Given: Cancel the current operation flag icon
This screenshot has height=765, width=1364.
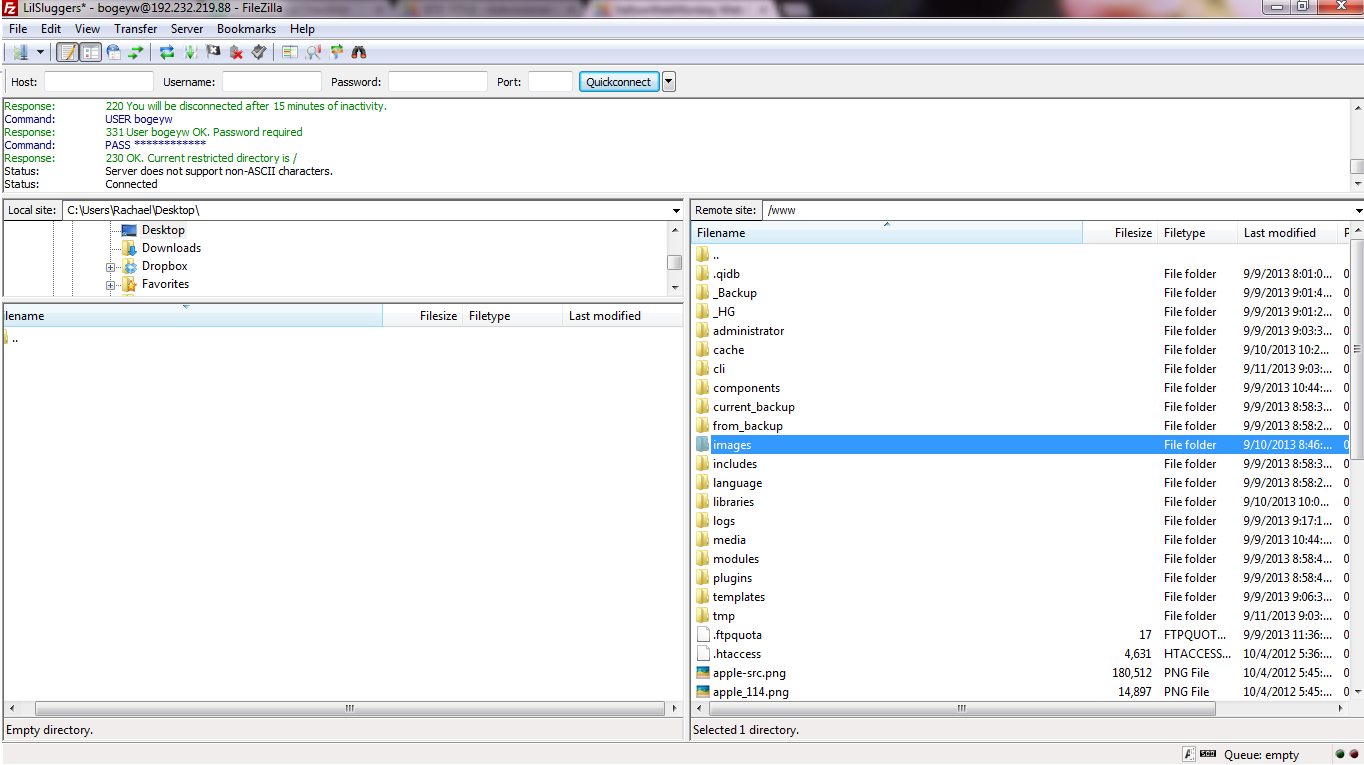Looking at the screenshot, I should pos(213,52).
